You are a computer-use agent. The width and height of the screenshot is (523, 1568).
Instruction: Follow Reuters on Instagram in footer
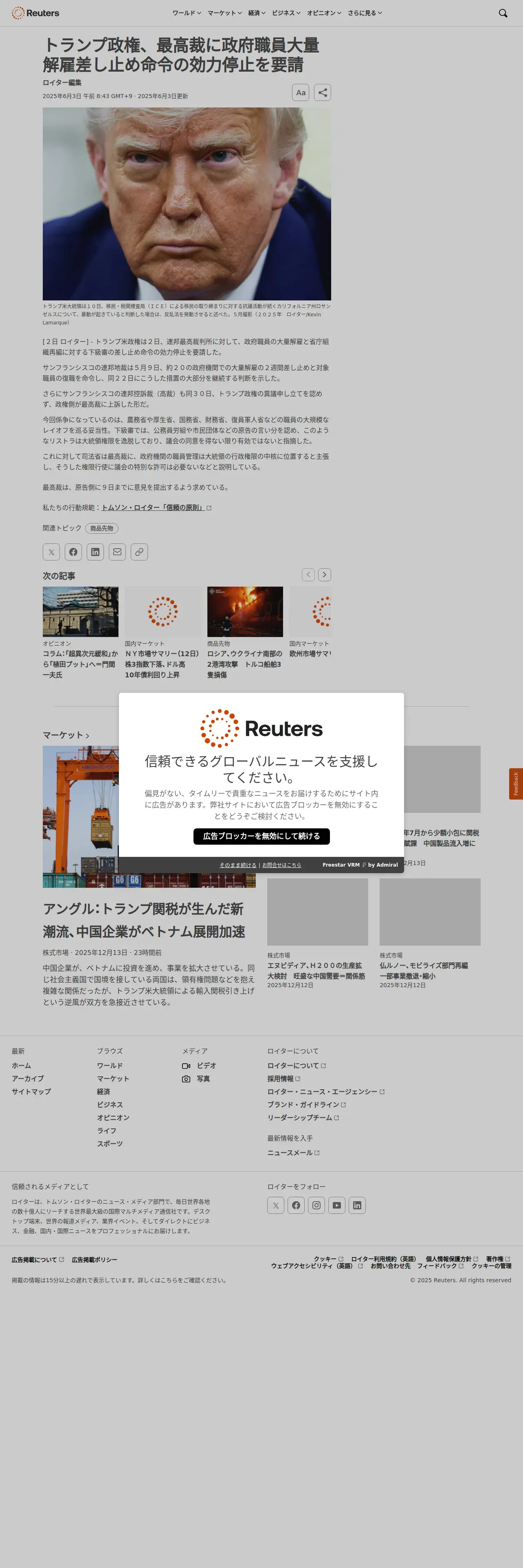point(316,1205)
